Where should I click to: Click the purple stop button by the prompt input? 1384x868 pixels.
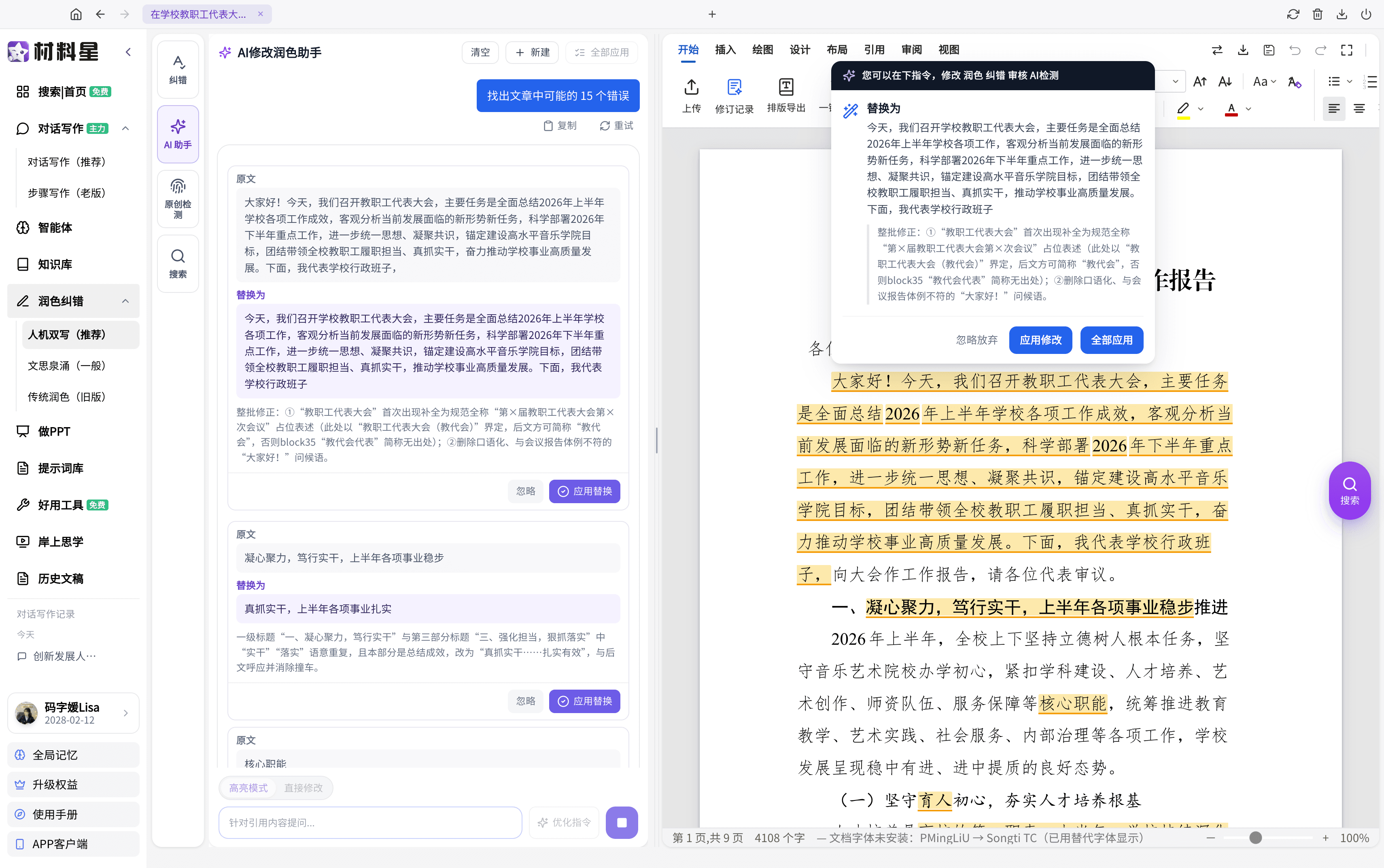621,822
